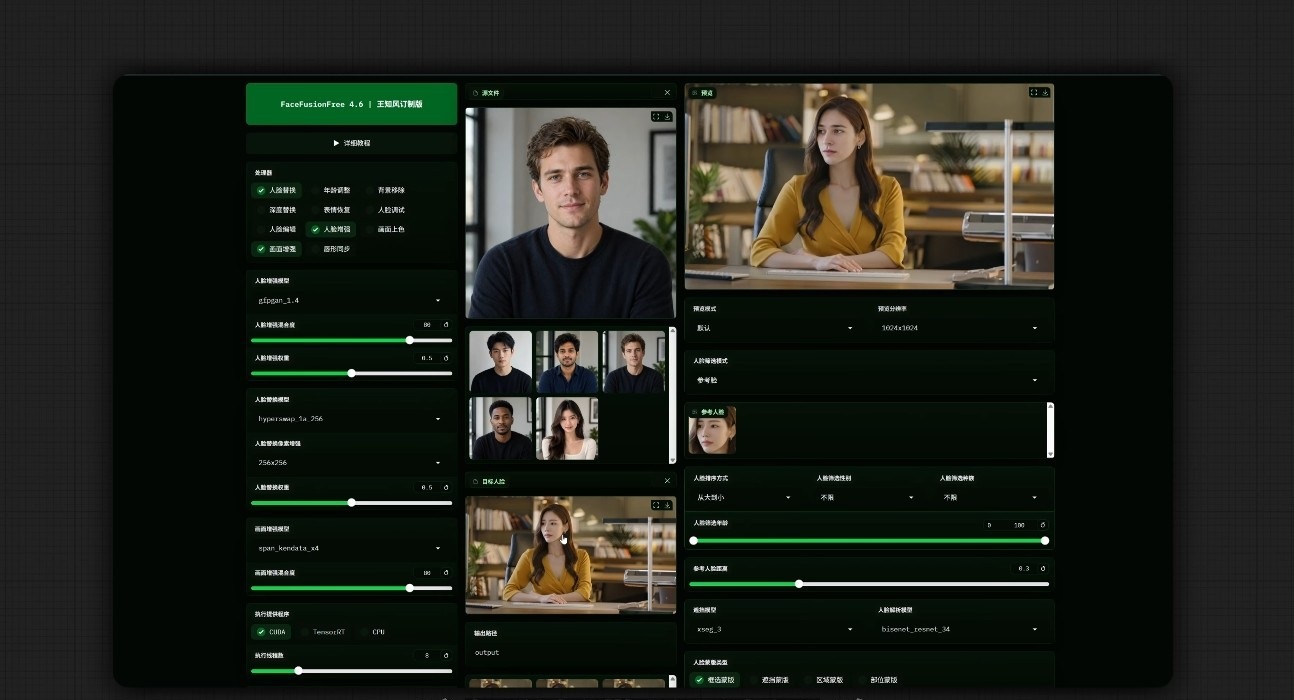Open the 1024x1024 preview resolution dropdown
The image size is (1294, 700).
[961, 328]
